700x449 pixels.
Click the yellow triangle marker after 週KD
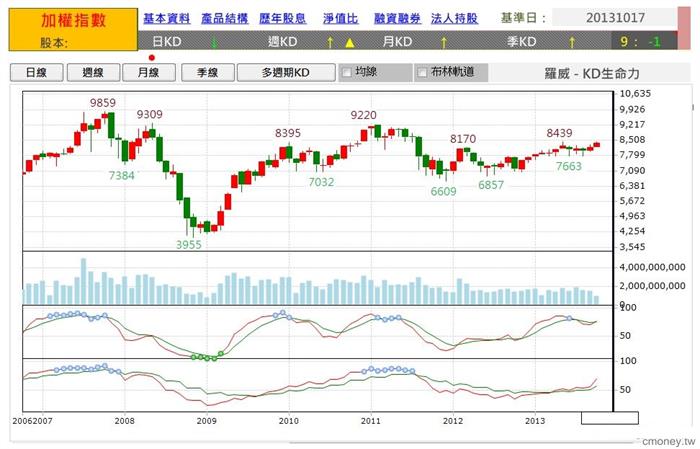pyautogui.click(x=350, y=43)
